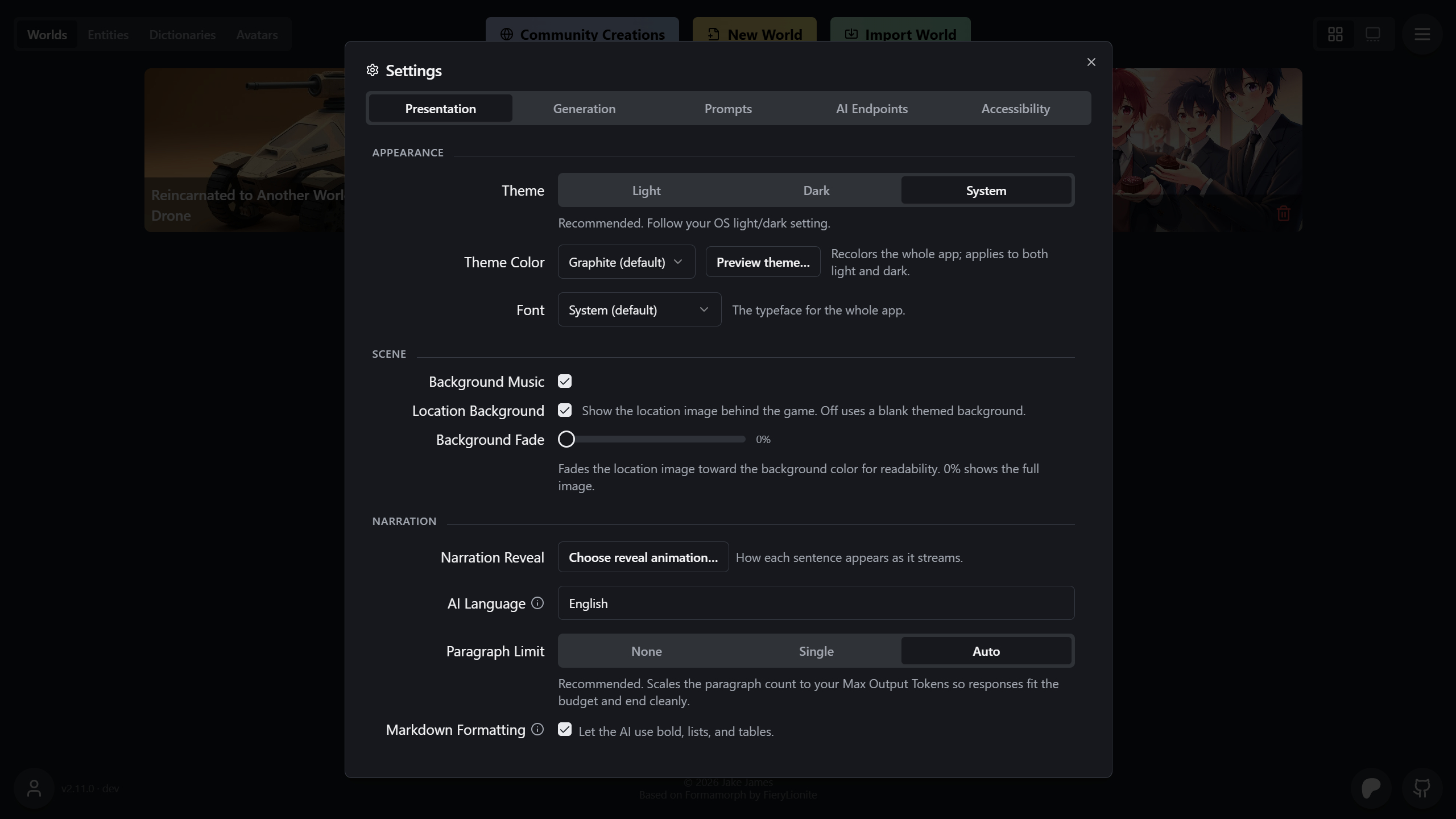Open the GitHub link icon
Viewport: 1456px width, 819px height.
click(1422, 788)
